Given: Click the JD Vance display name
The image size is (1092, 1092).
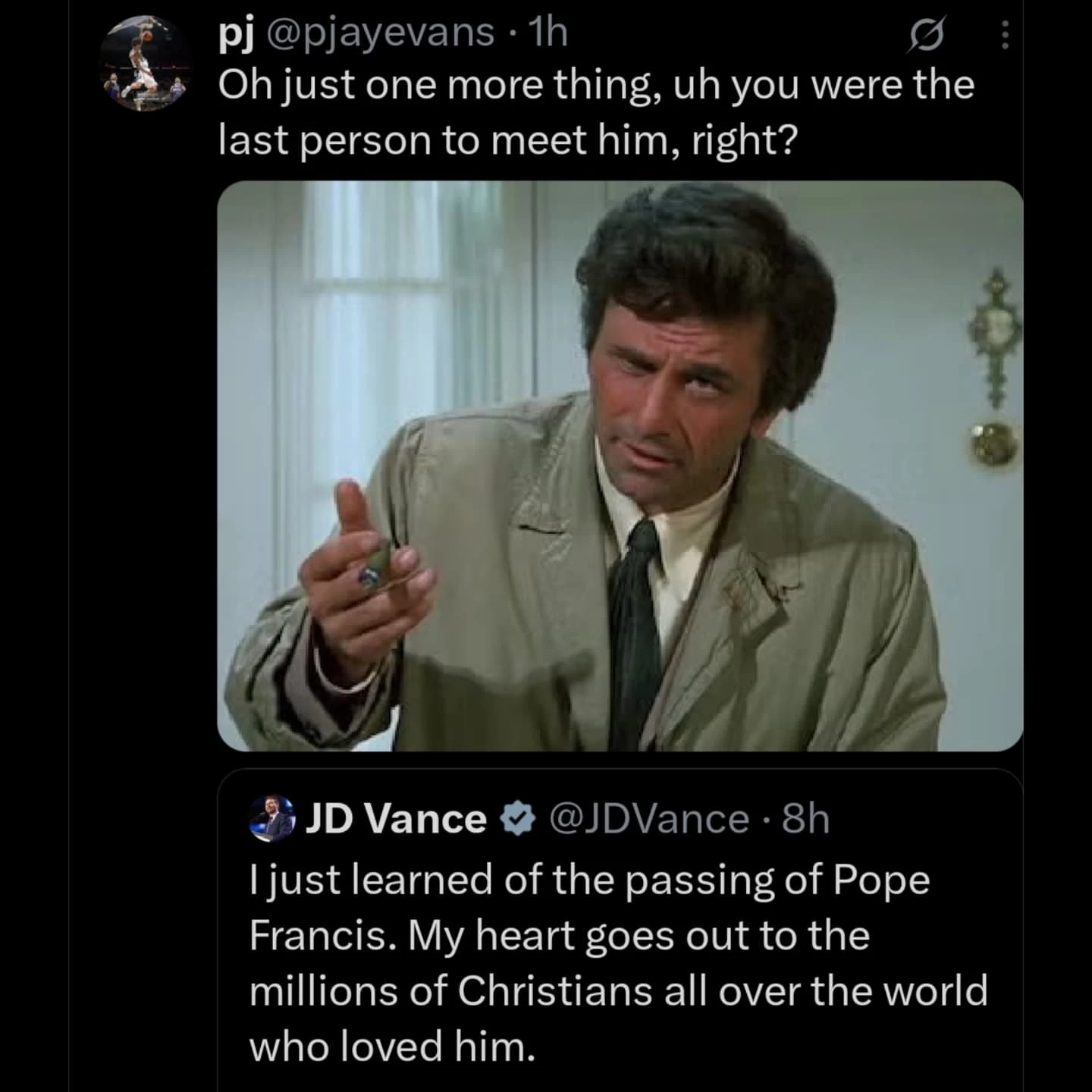Looking at the screenshot, I should pos(395,819).
